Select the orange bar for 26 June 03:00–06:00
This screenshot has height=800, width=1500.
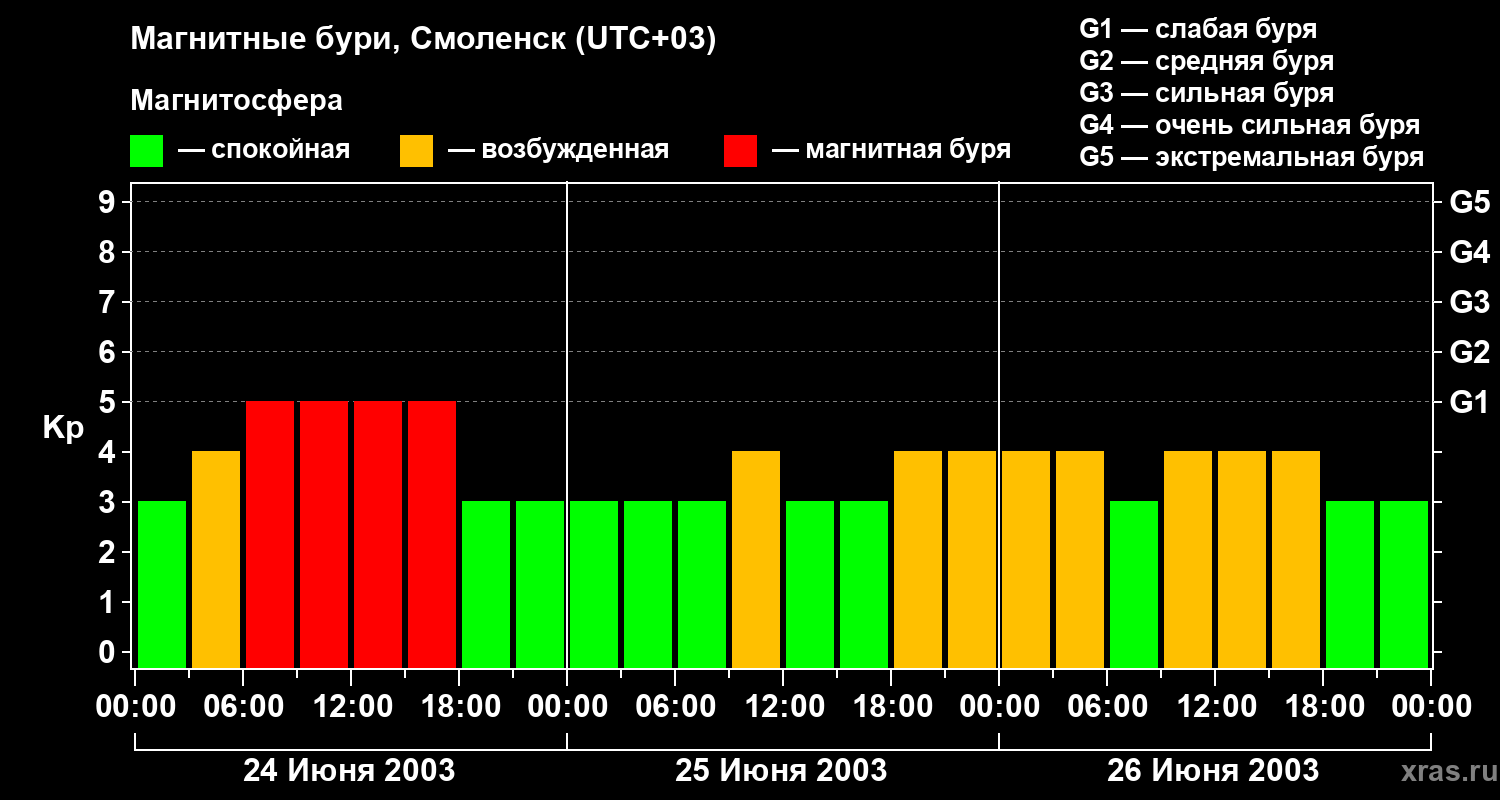click(1080, 559)
